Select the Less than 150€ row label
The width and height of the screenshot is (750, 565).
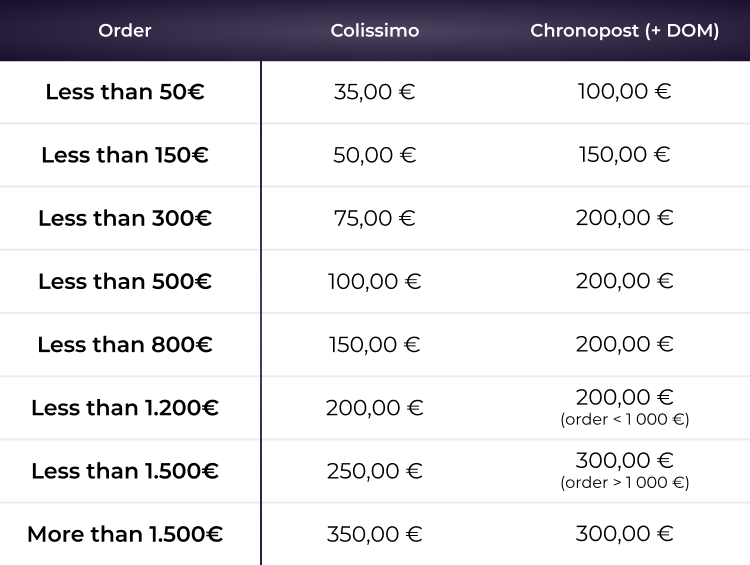pos(125,155)
